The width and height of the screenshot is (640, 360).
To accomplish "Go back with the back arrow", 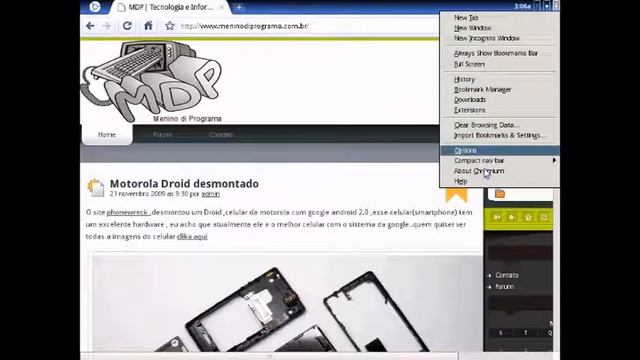I will point(90,26).
